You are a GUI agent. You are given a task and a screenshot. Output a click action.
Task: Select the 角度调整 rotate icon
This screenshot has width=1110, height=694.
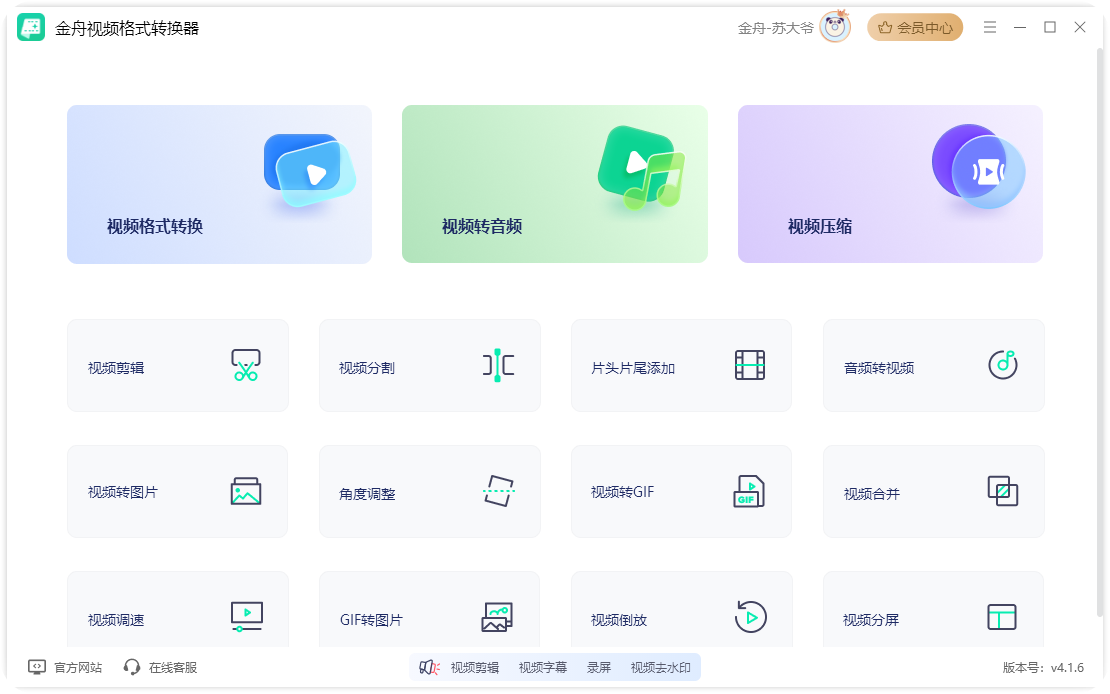tap(498, 492)
